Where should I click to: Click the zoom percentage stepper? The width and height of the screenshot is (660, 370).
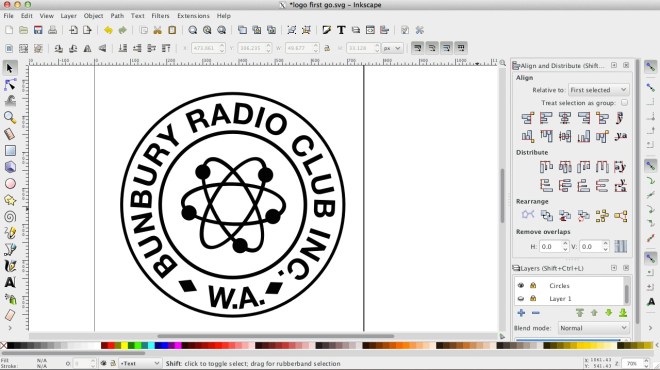point(647,363)
